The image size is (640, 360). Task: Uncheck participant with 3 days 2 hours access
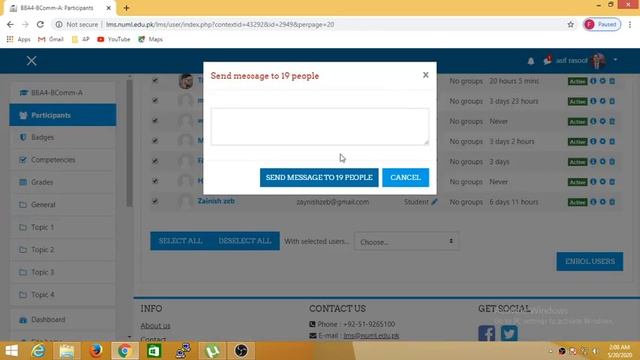[155, 141]
